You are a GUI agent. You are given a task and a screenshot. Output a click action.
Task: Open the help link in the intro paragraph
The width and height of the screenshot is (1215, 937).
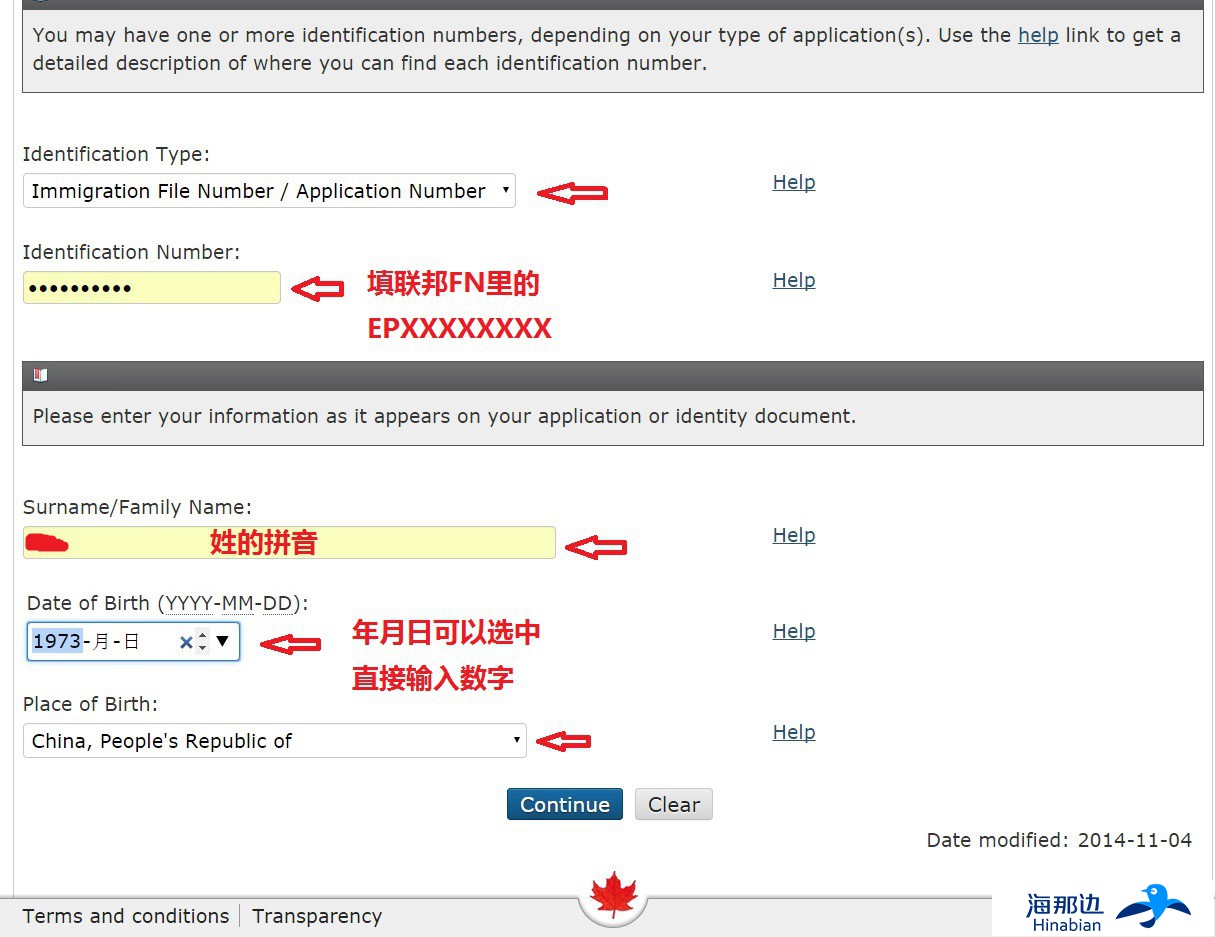pyautogui.click(x=1037, y=35)
